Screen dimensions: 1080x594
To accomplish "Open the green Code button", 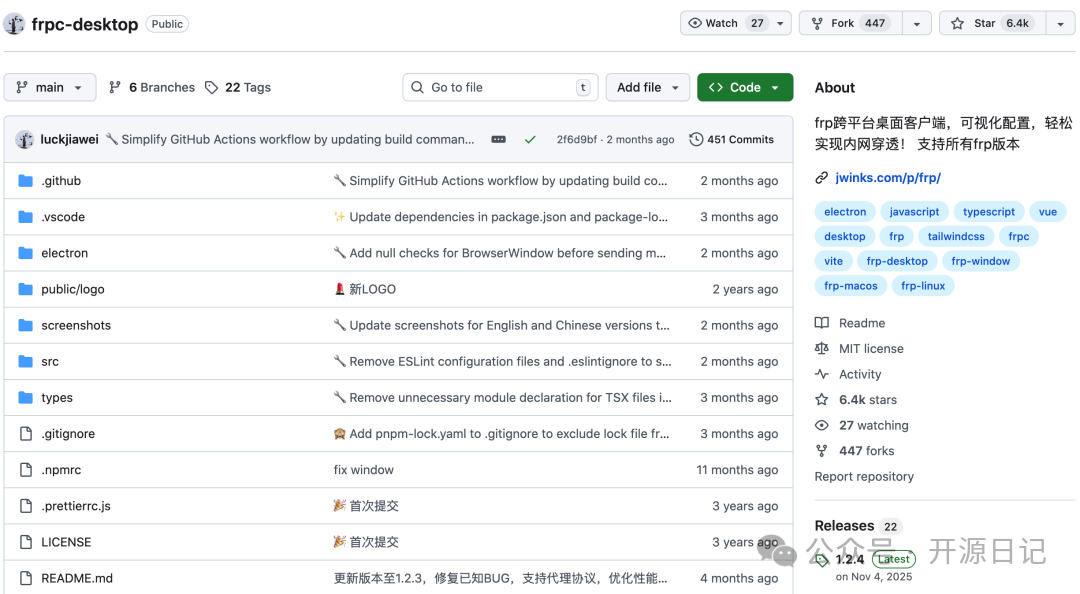I will [745, 87].
